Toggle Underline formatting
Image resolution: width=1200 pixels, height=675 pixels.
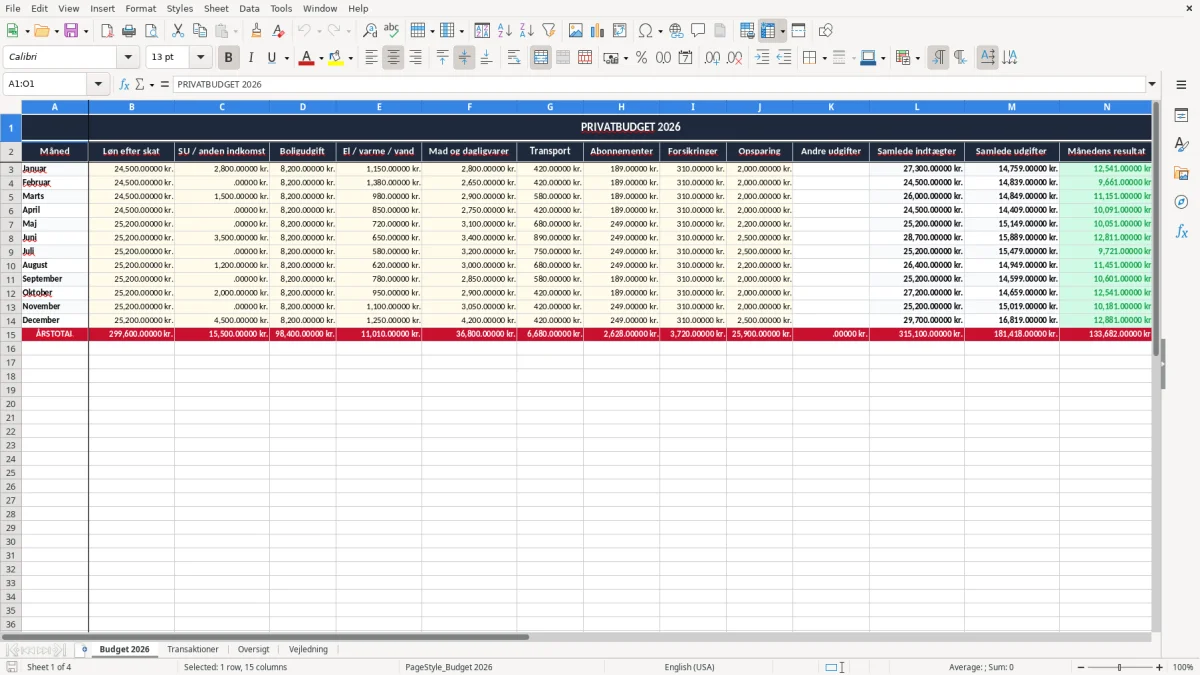click(x=271, y=58)
